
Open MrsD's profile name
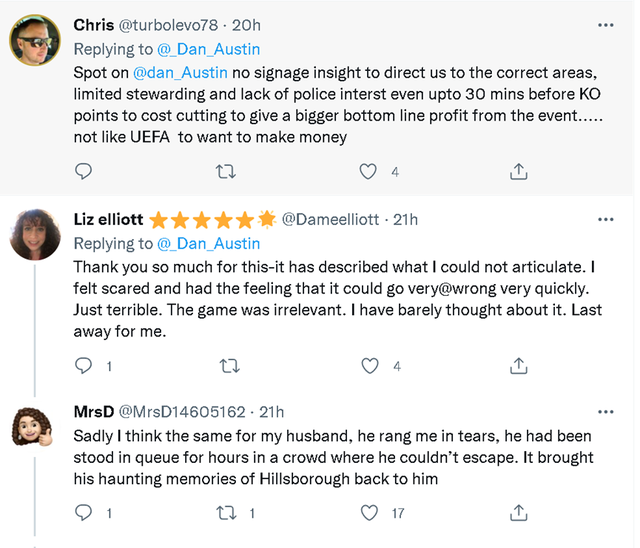click(x=93, y=411)
